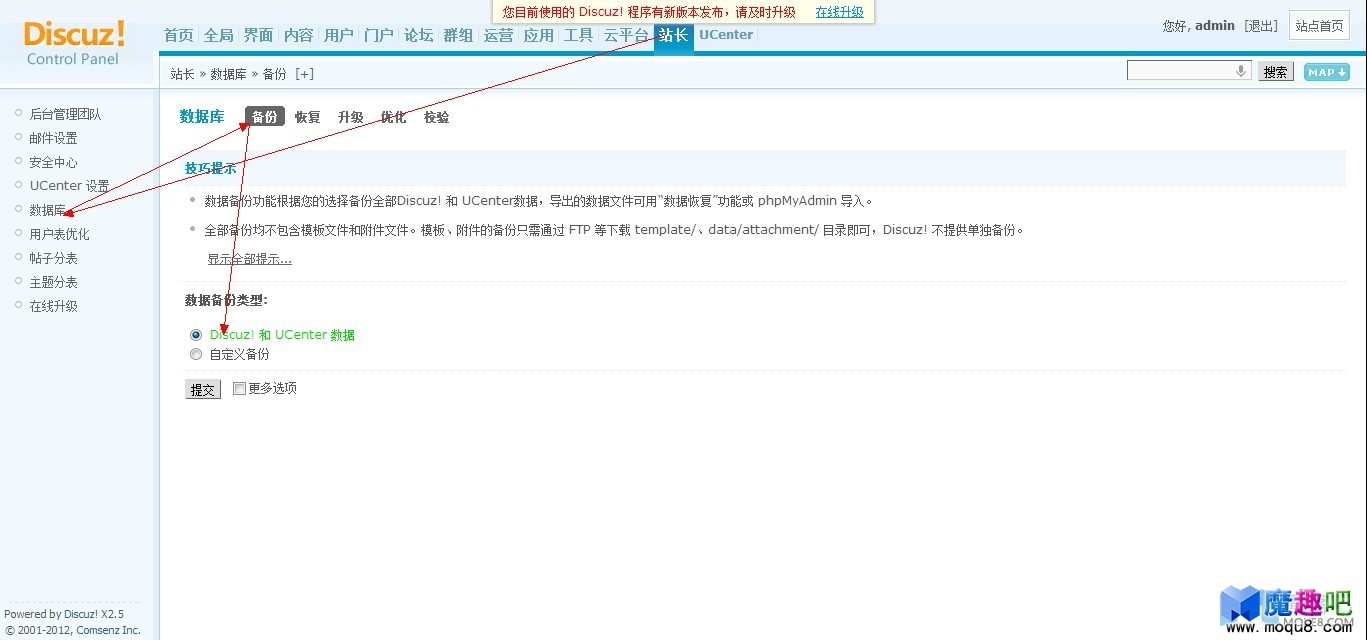Open the Discuz! link in the footer

(81, 614)
